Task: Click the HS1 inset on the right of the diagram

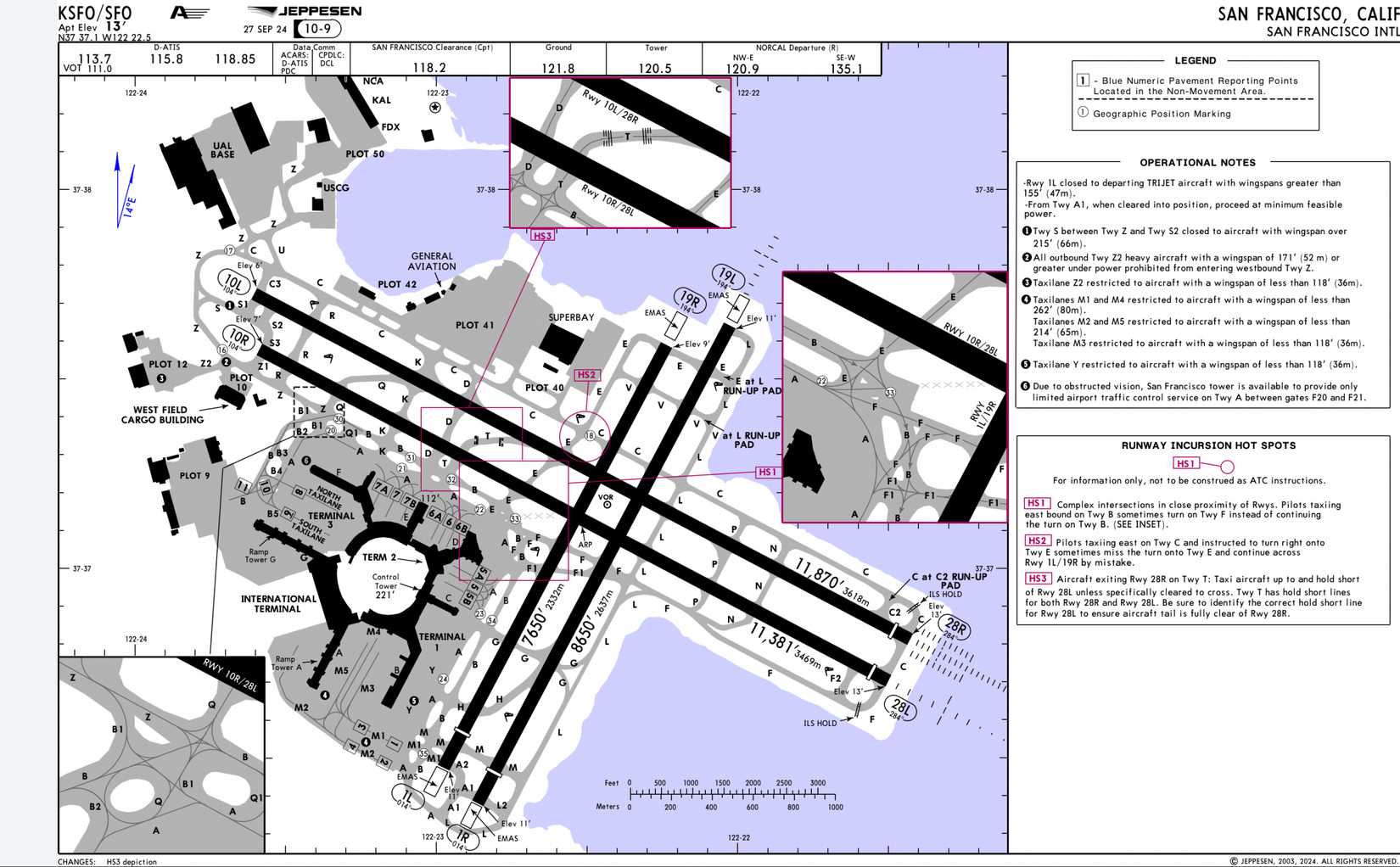Action: [894, 397]
